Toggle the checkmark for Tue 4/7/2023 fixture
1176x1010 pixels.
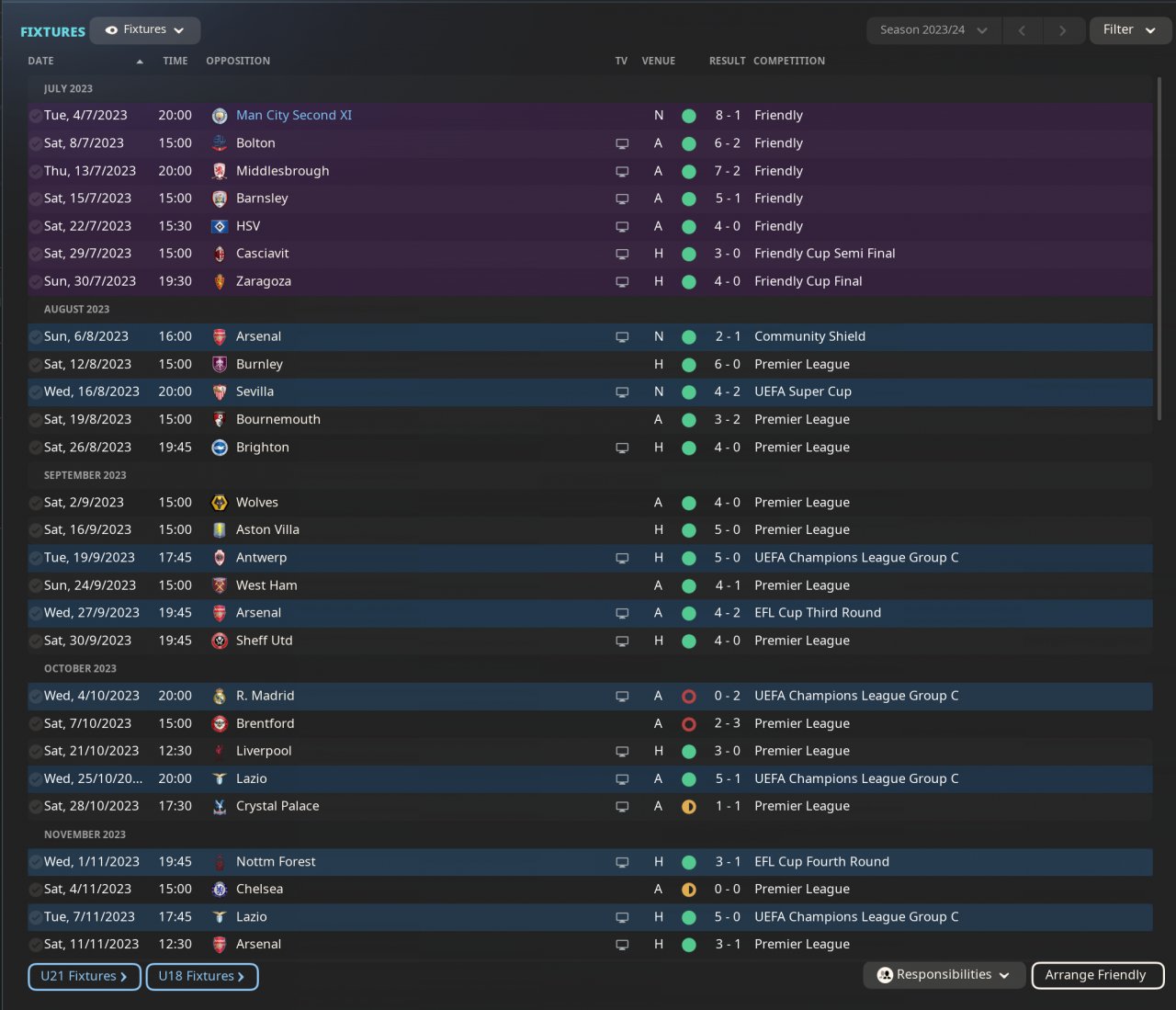coord(35,116)
